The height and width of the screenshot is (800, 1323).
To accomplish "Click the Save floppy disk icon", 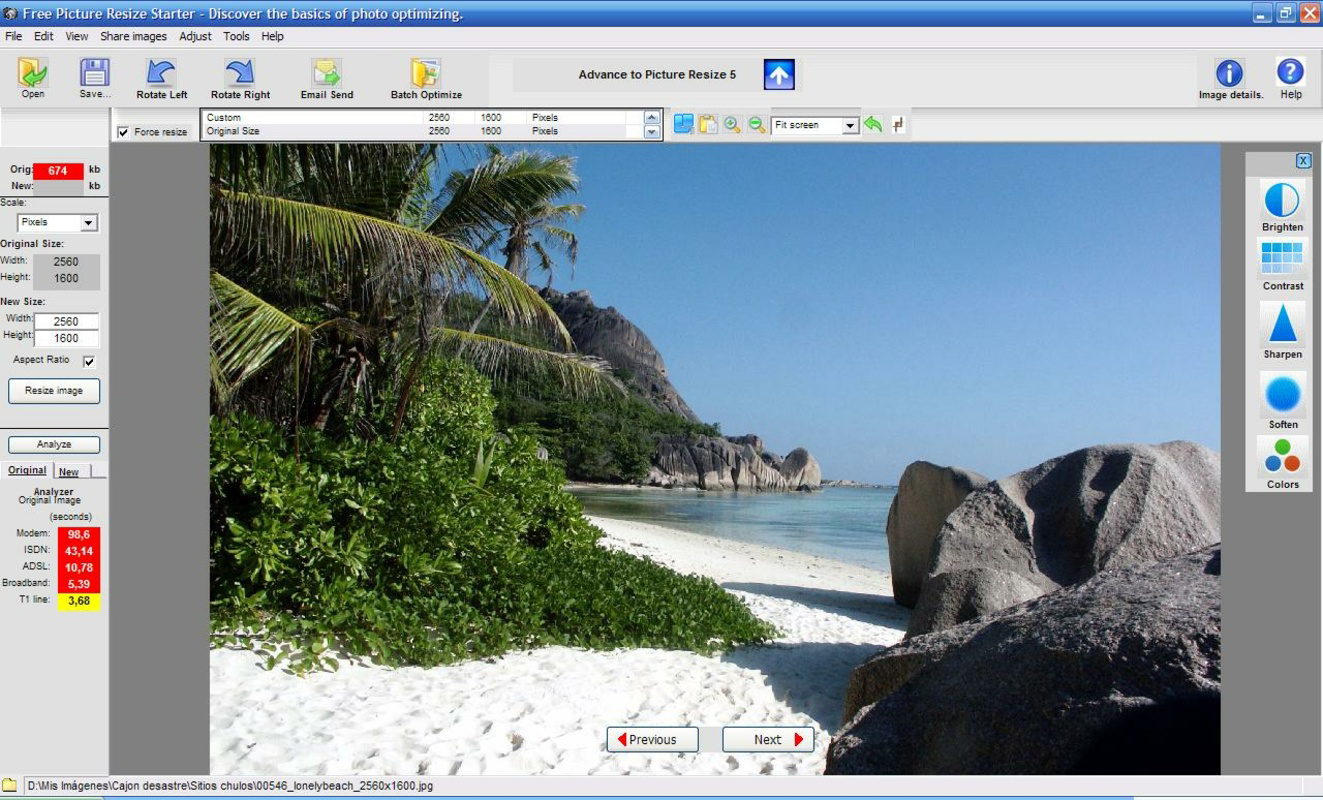I will coord(95,73).
